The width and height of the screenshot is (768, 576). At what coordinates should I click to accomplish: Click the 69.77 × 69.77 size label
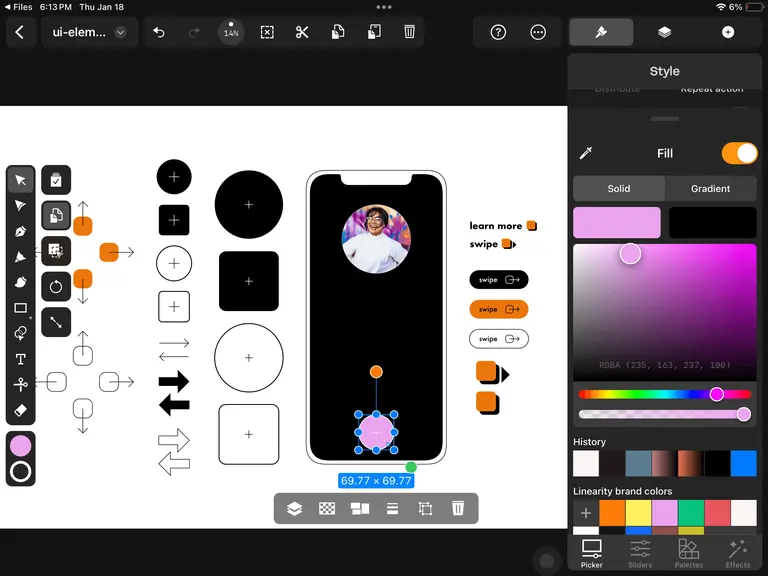point(376,480)
